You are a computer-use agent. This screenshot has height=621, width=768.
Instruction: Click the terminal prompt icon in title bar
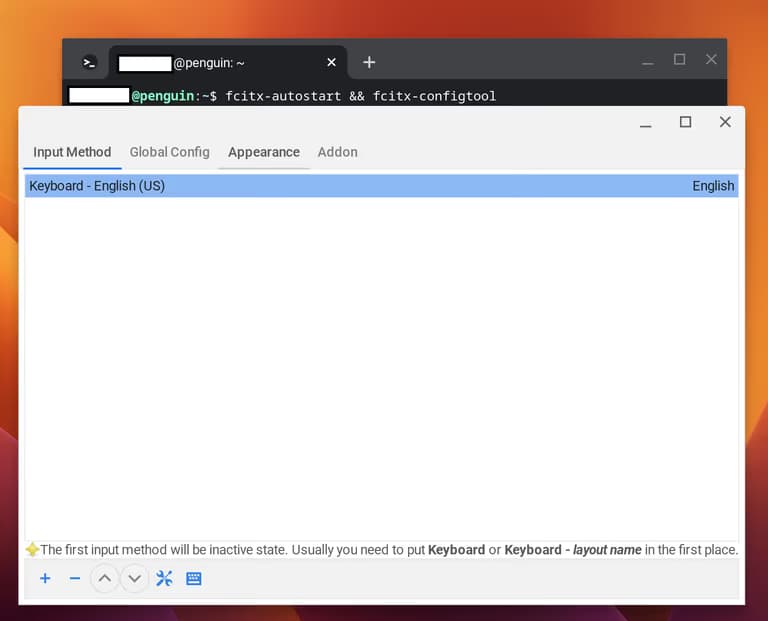click(89, 62)
